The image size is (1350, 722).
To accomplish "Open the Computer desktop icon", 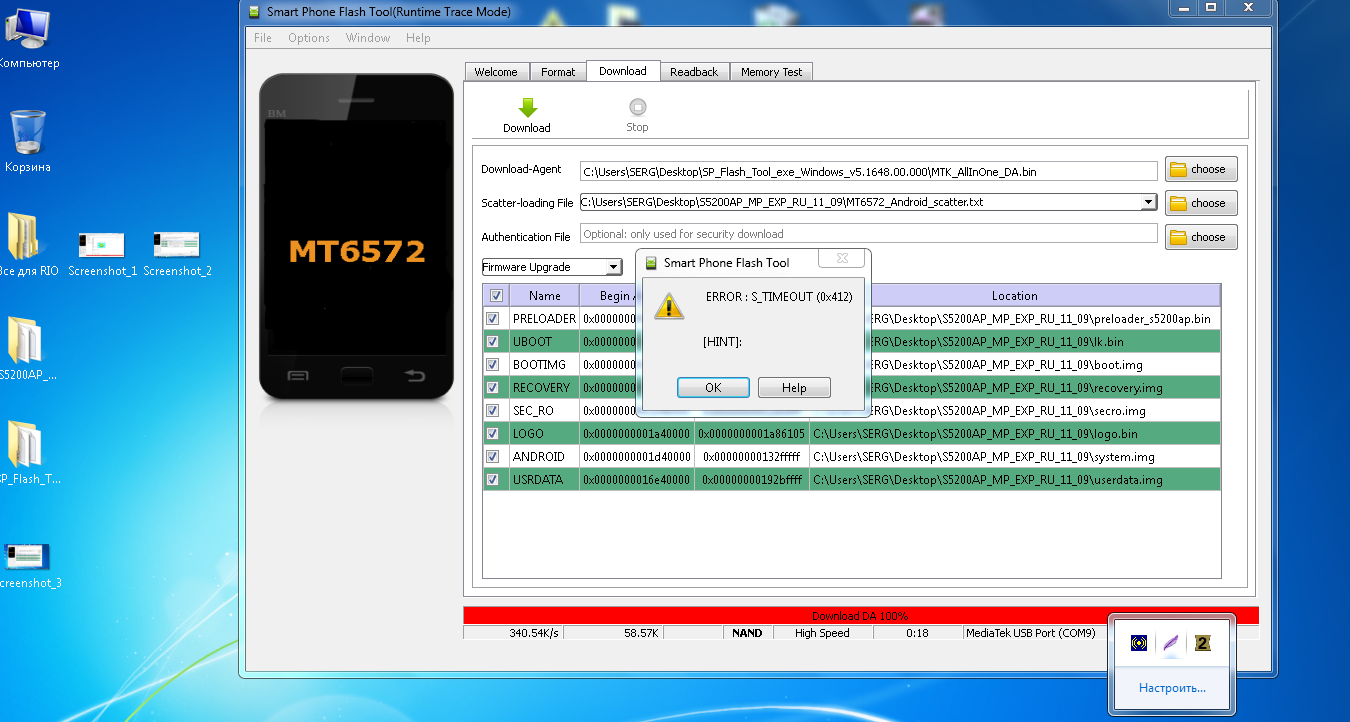I will pyautogui.click(x=26, y=30).
